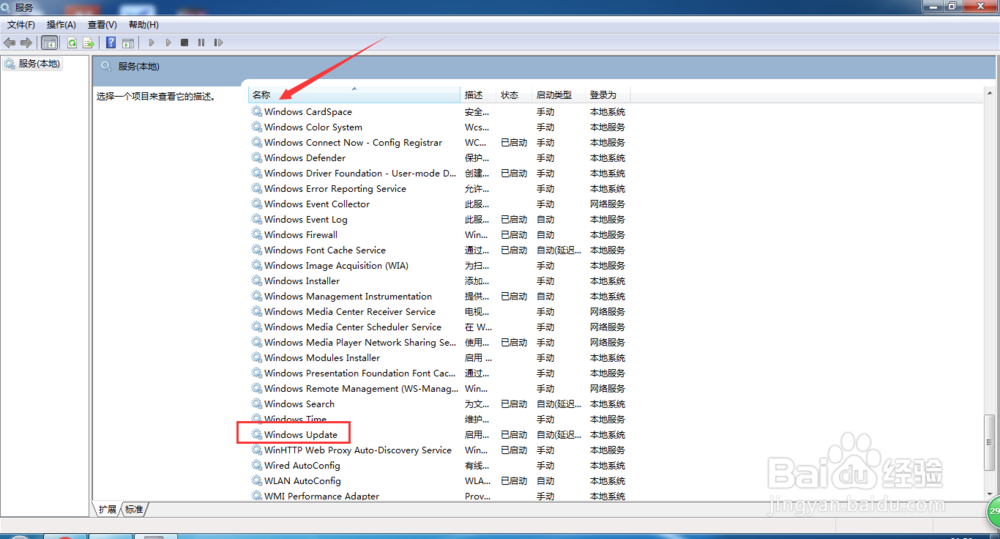Switch to the 标准 tab
The width and height of the screenshot is (1000, 539).
pos(134,509)
